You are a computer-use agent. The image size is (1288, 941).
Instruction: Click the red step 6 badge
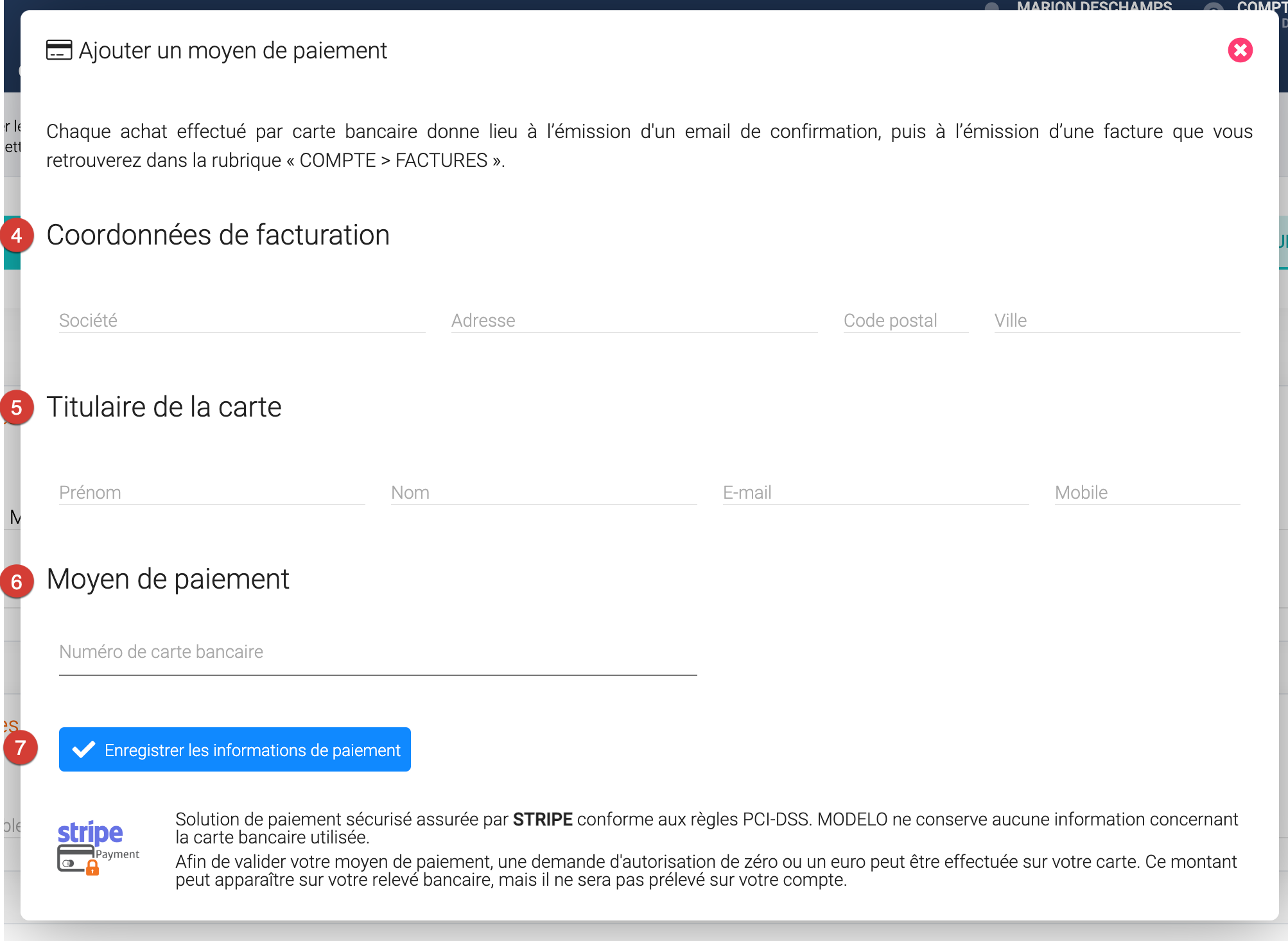[x=17, y=582]
